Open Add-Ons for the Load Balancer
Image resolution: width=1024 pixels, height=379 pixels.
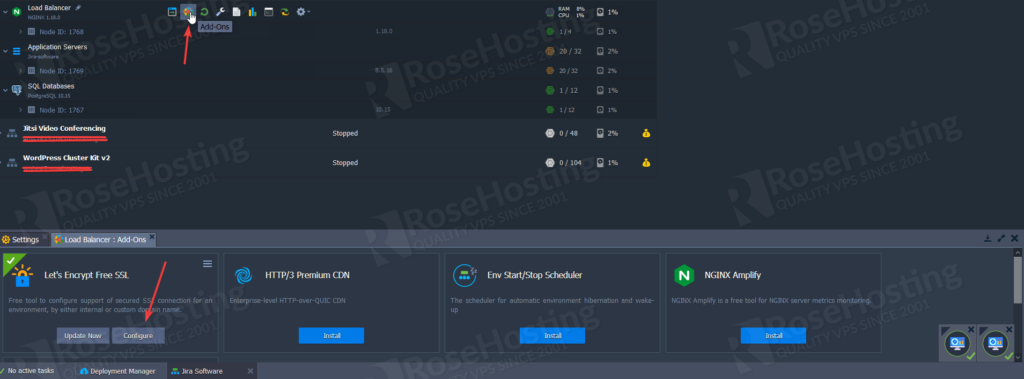(188, 12)
